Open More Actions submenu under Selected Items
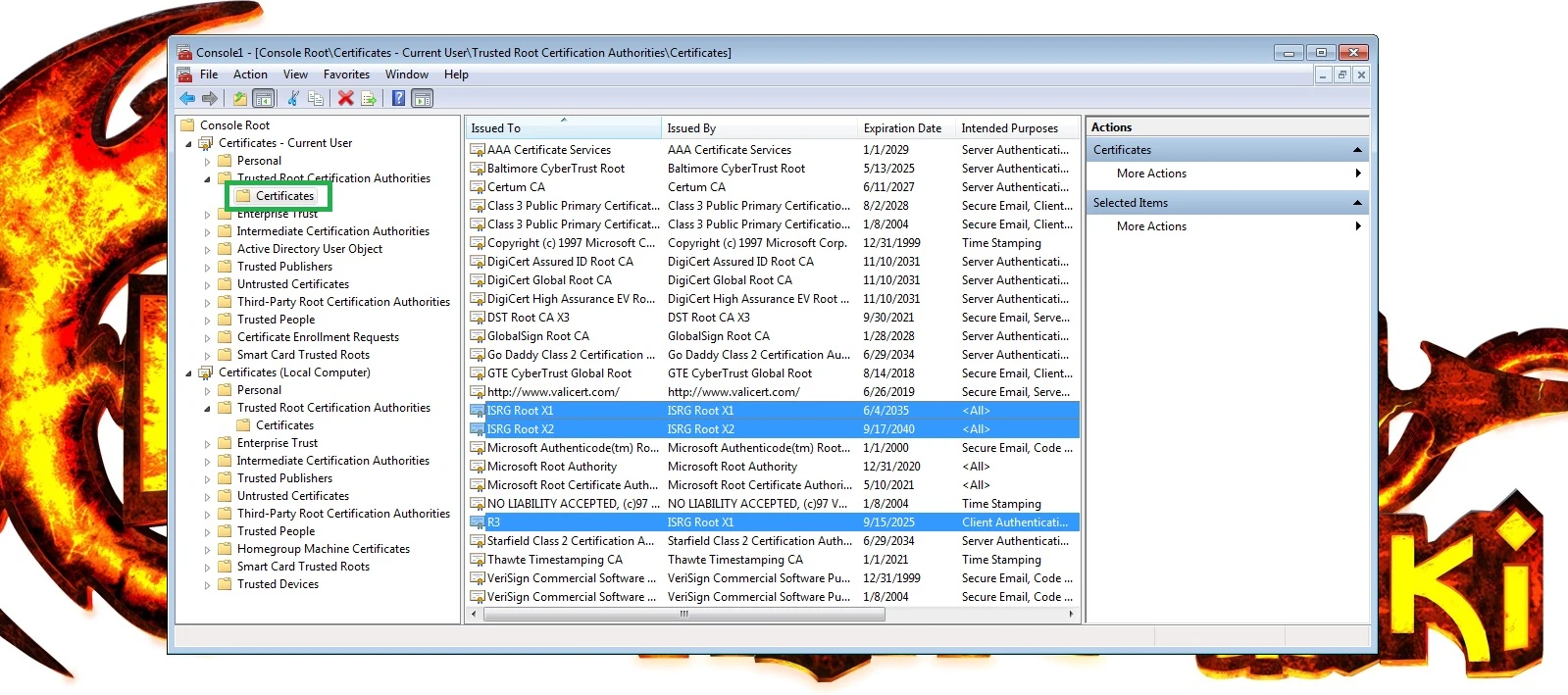Screen dimensions: 1568x695 (1229, 226)
